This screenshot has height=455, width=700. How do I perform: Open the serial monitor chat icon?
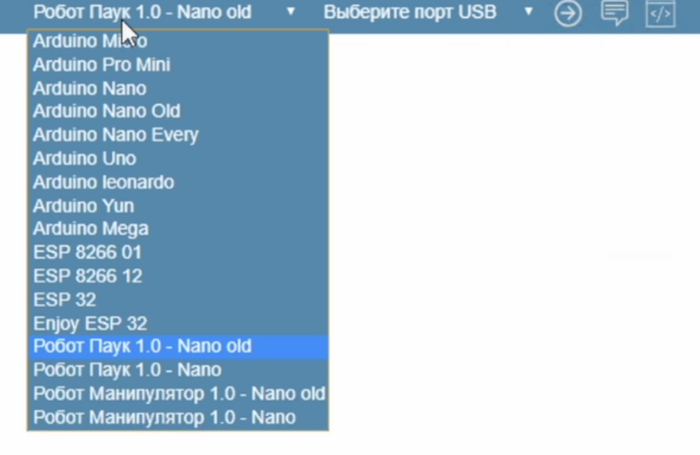click(615, 14)
